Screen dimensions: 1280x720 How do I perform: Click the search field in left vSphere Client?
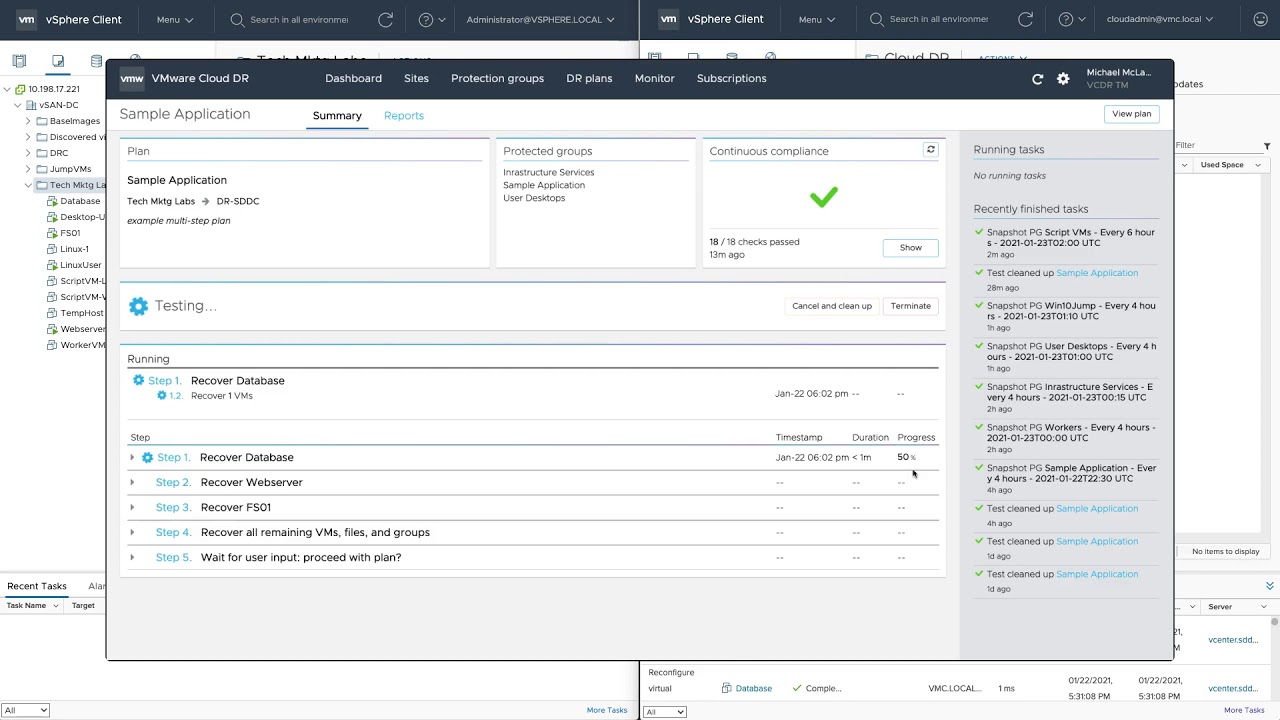point(298,19)
